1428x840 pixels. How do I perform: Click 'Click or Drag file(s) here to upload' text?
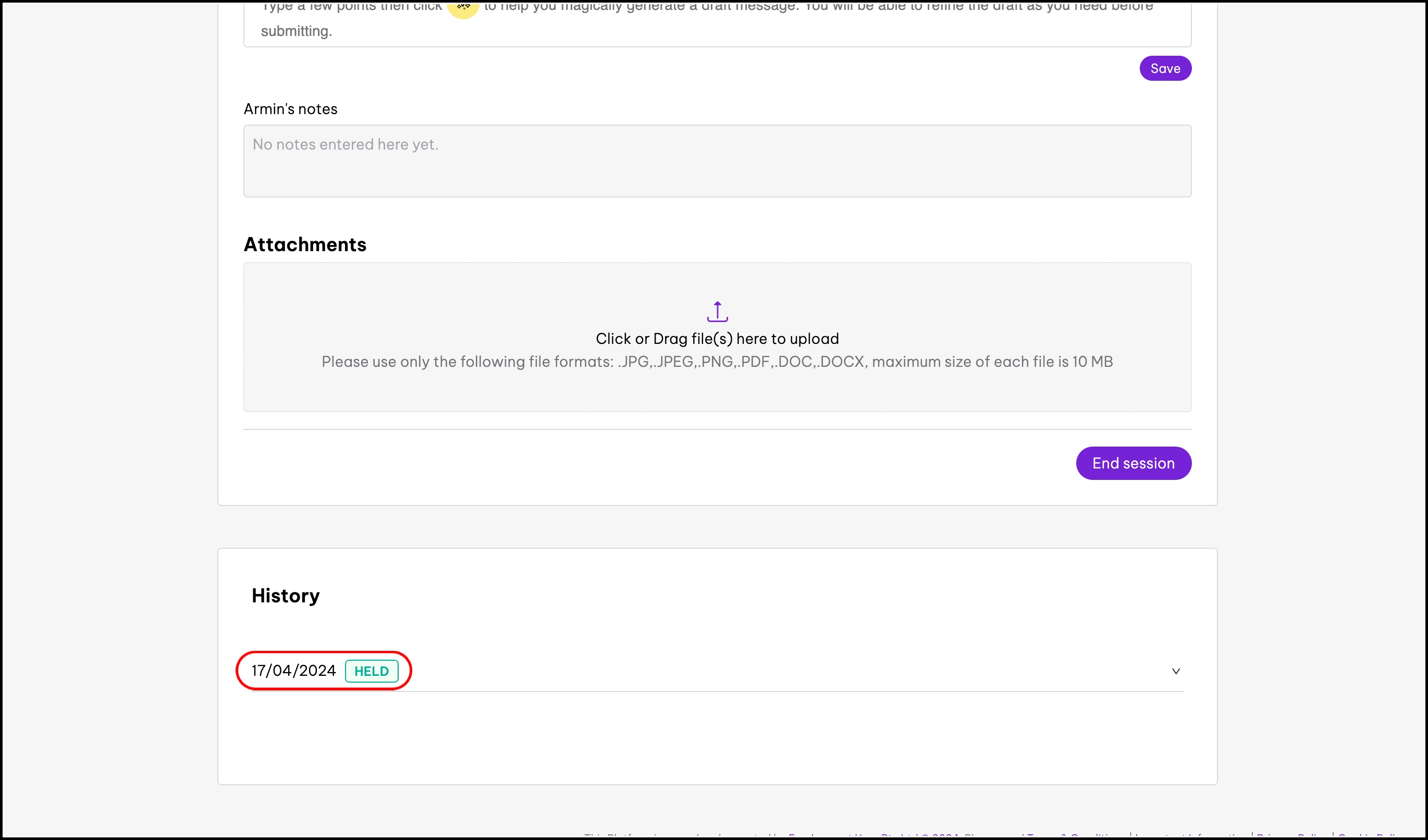click(x=717, y=339)
